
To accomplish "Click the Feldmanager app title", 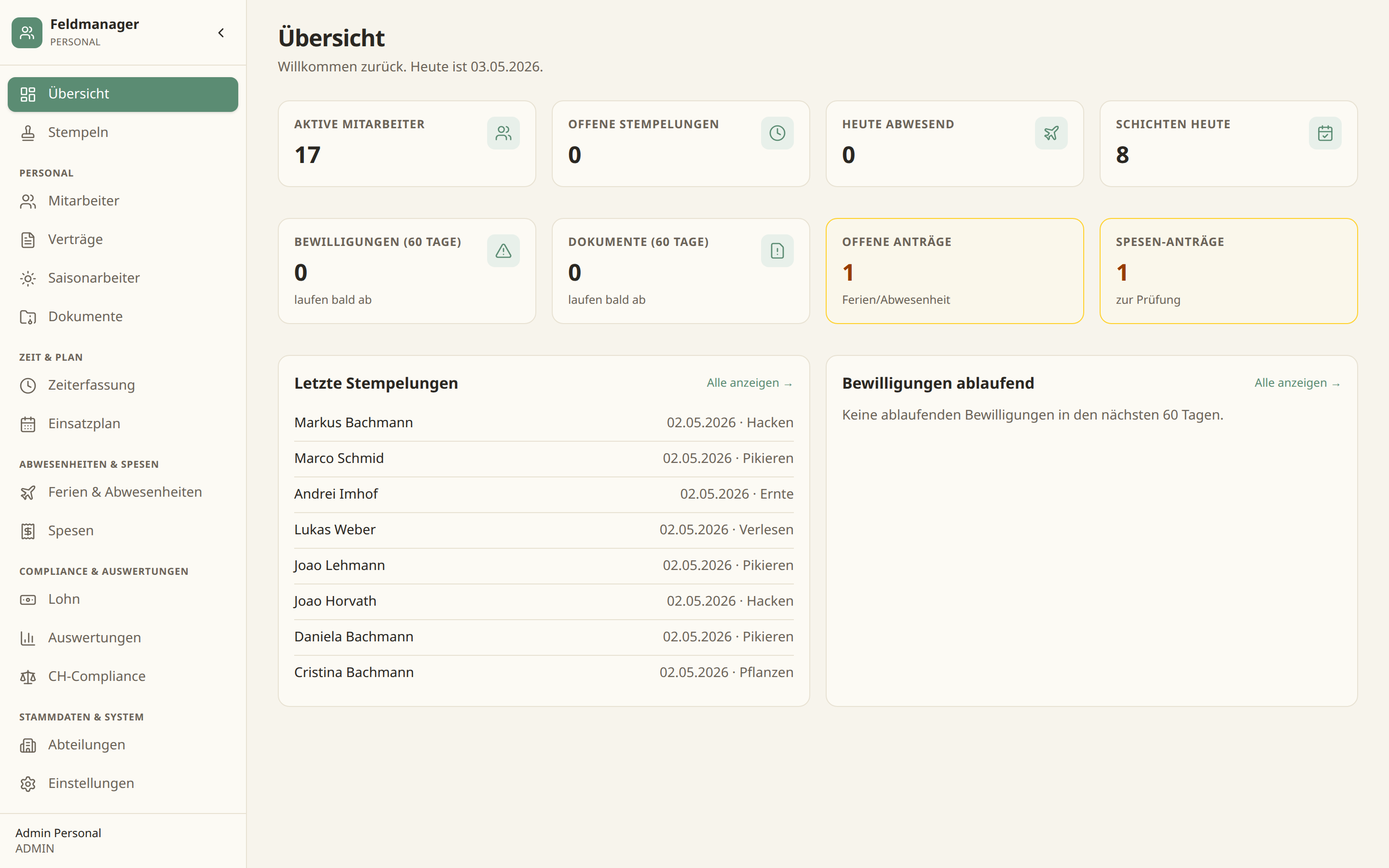I will tap(95, 24).
